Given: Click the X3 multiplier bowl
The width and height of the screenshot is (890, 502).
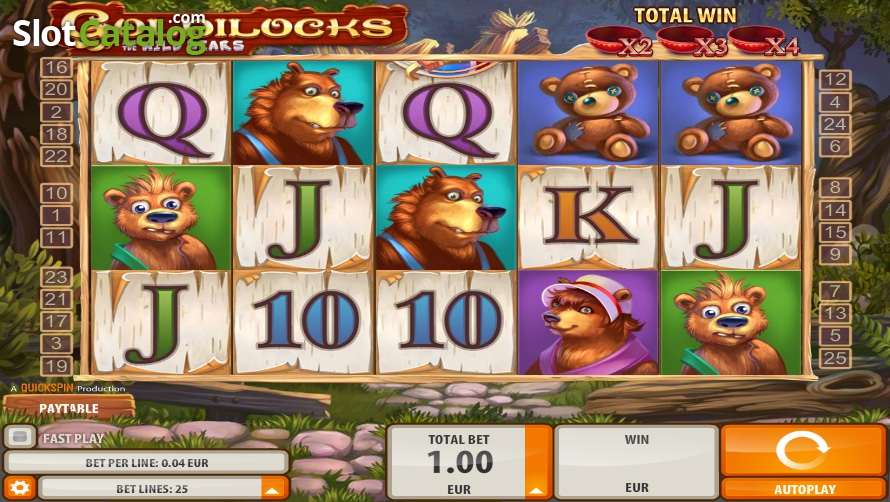Looking at the screenshot, I should tap(692, 41).
